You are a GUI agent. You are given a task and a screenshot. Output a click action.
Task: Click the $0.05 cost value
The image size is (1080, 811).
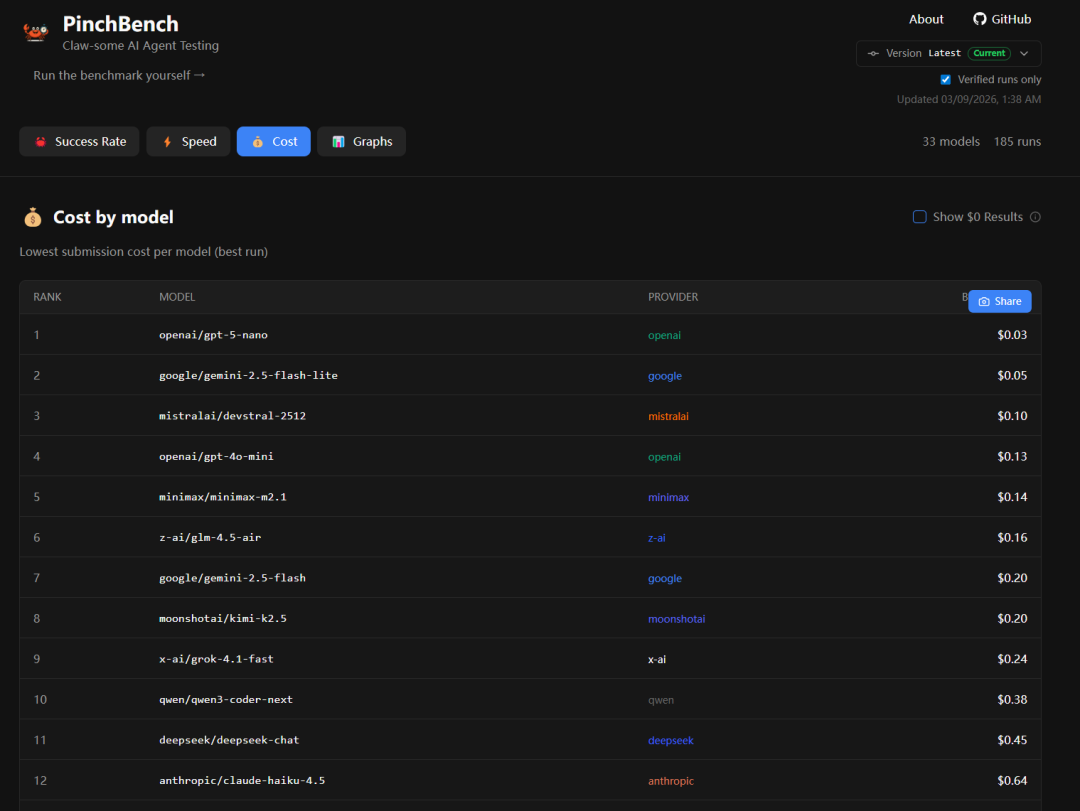pyautogui.click(x=1012, y=376)
